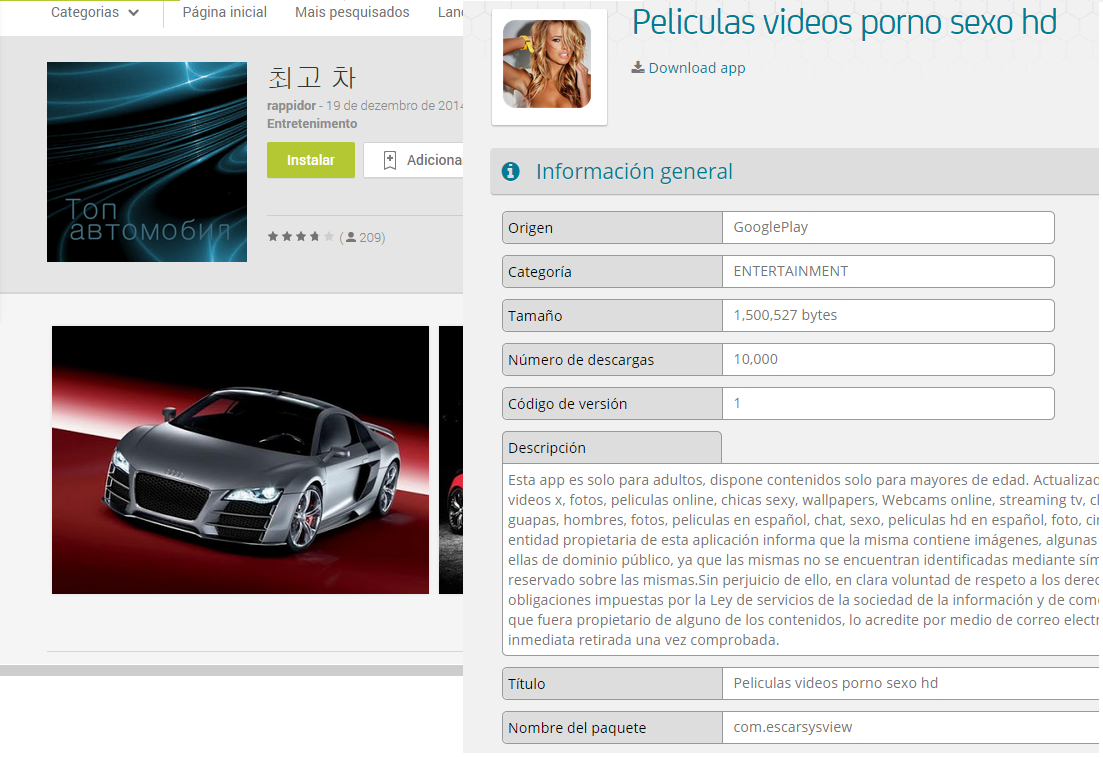Open the silver Audi car screenshot
Screen dimensions: 1103x757
pos(240,460)
